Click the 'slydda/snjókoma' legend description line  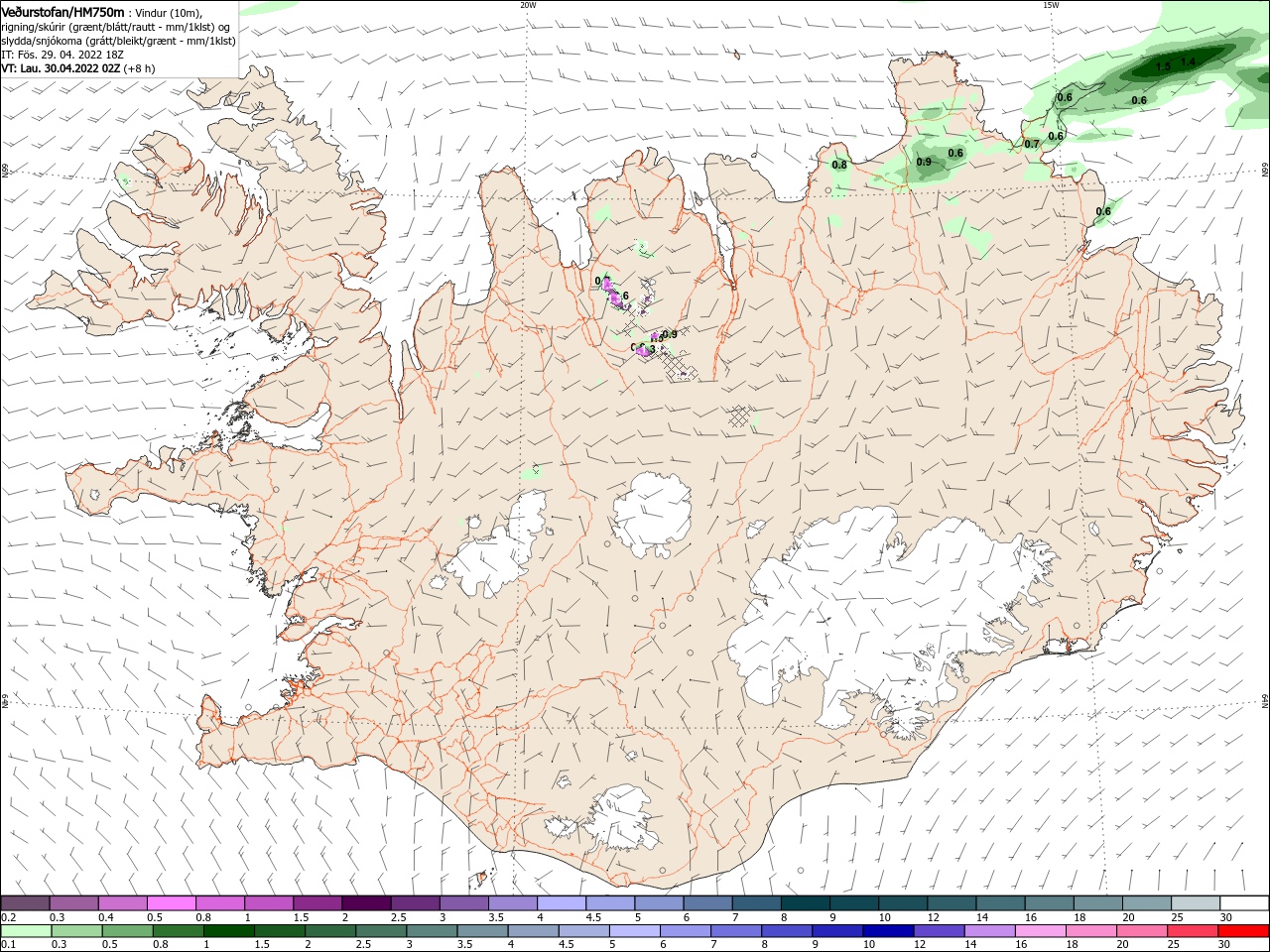(x=118, y=41)
